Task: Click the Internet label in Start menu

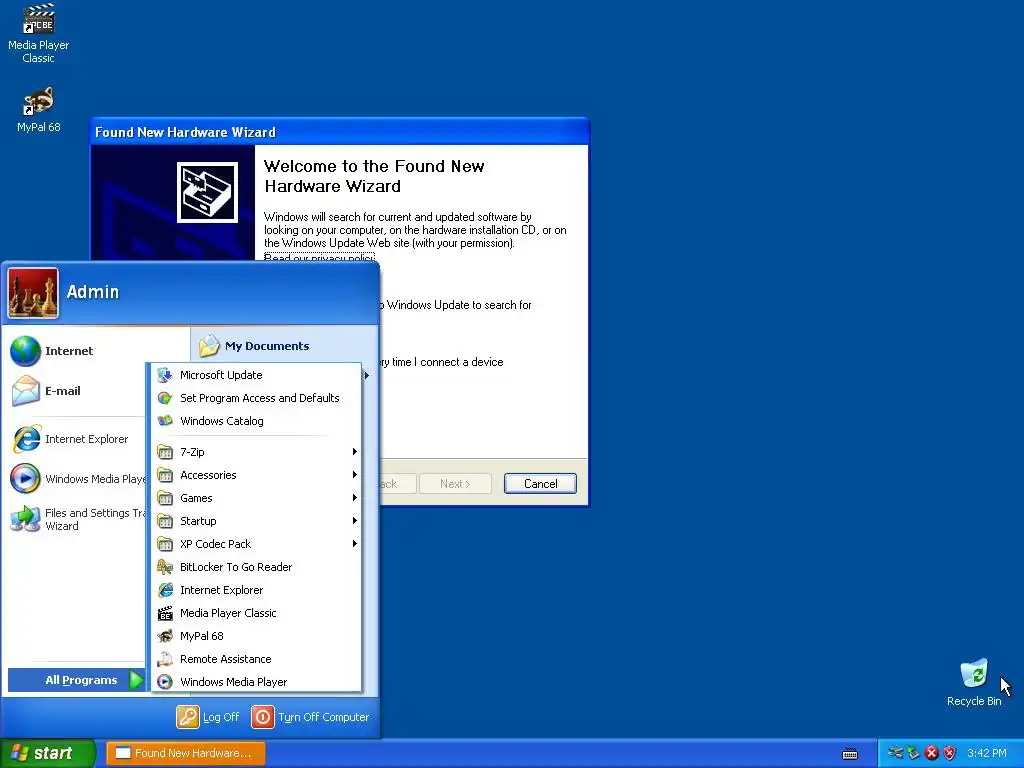Action: coord(69,351)
